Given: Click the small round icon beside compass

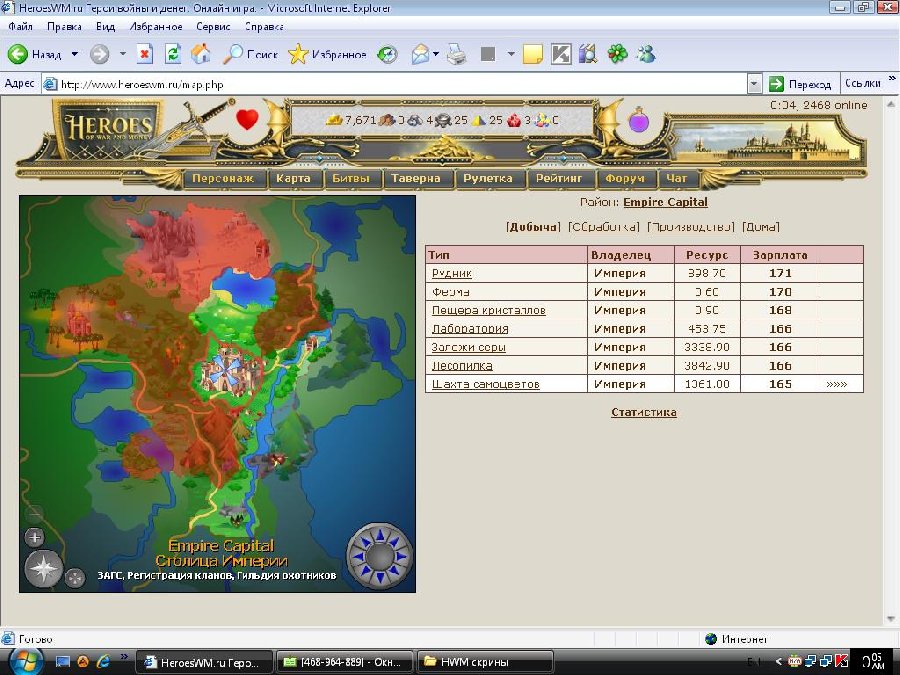Looking at the screenshot, I should [75, 577].
